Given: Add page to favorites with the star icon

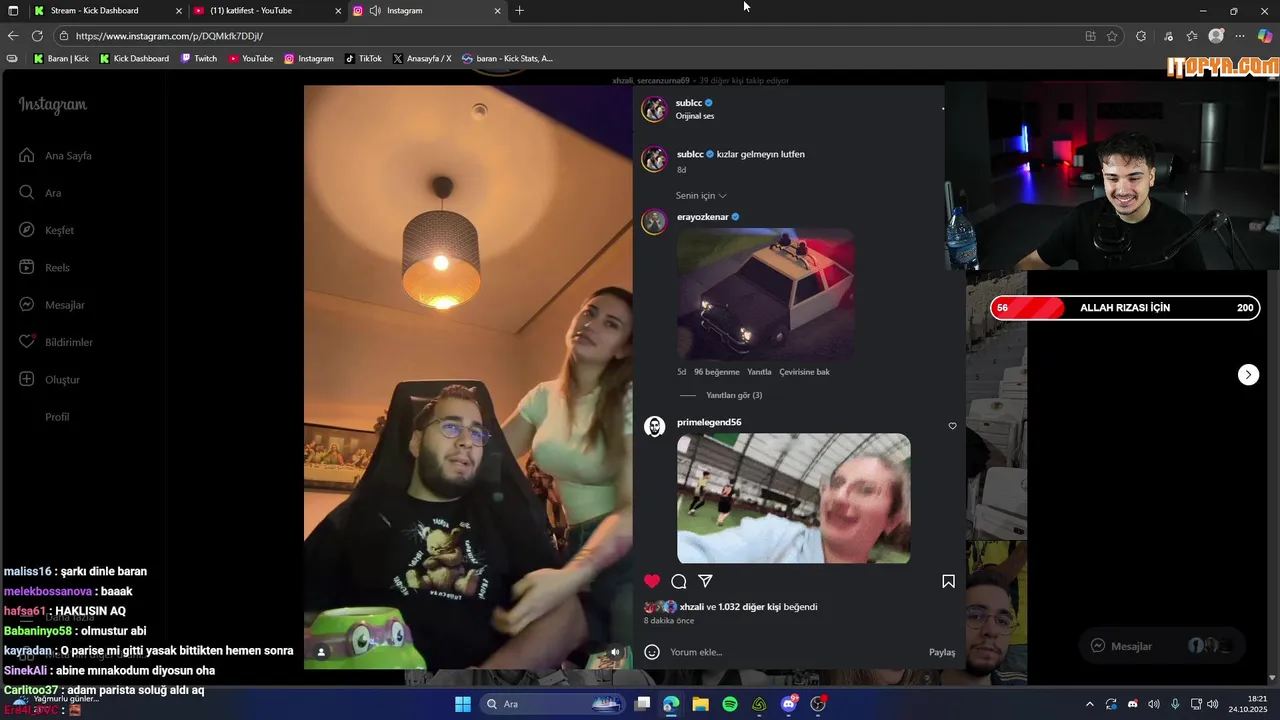Looking at the screenshot, I should click(1112, 36).
